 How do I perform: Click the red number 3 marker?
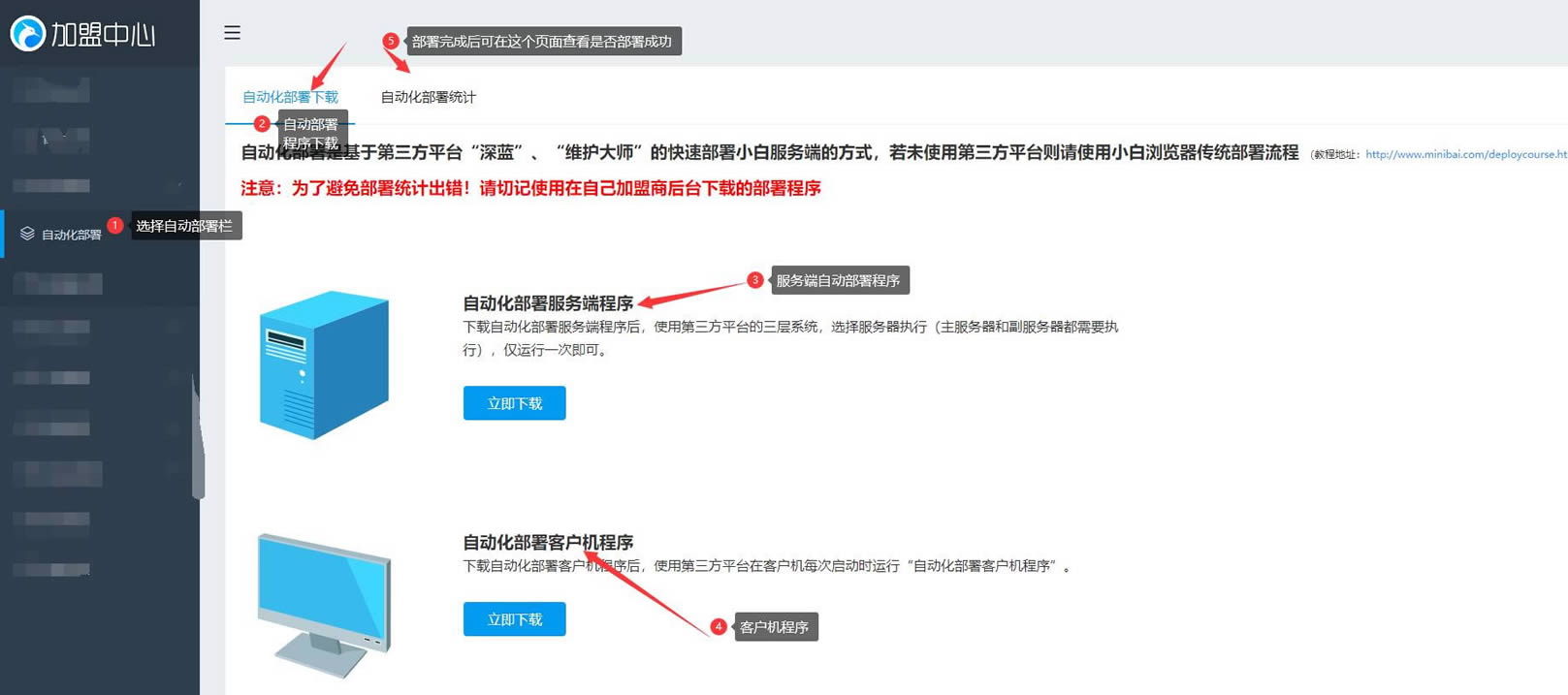click(754, 280)
